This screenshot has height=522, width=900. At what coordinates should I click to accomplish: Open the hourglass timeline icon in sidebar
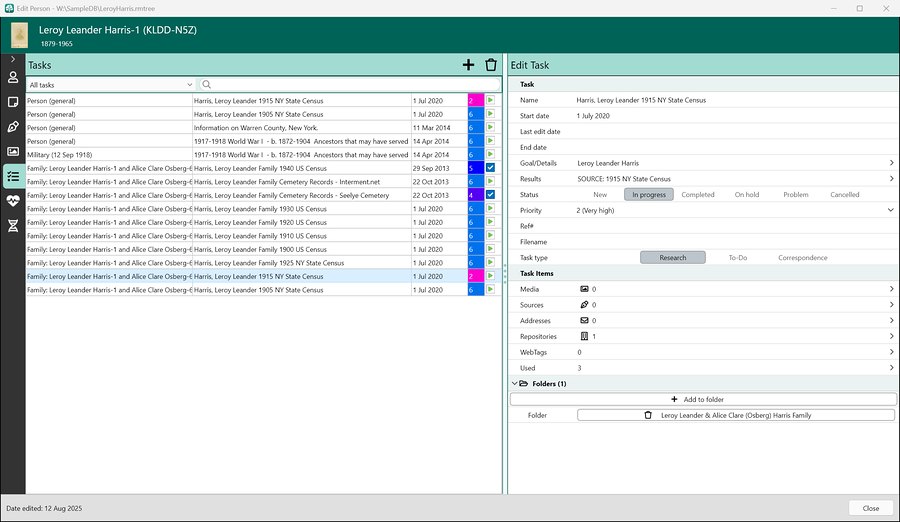13,226
